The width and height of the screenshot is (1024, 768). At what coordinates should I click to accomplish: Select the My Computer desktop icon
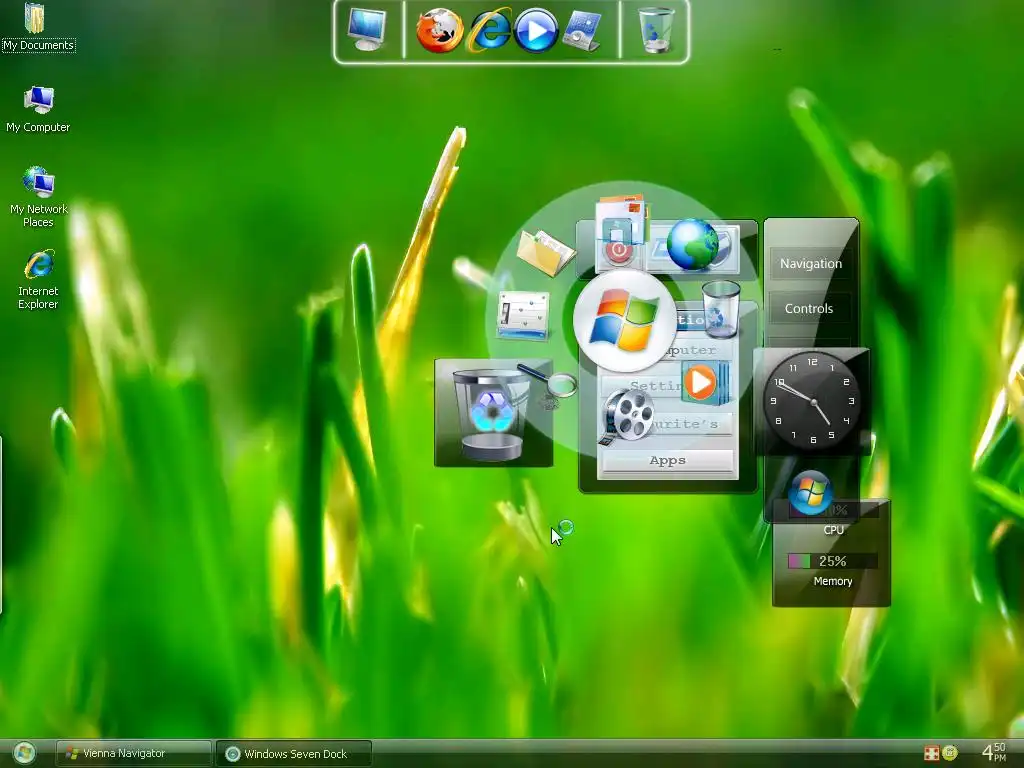click(38, 109)
